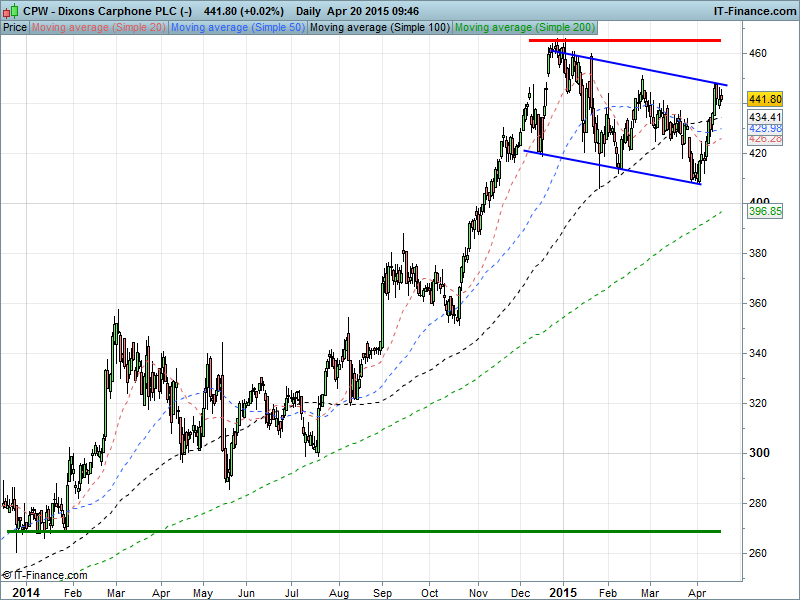800x600 pixels.
Task: Click the Daily timeframe label
Action: point(315,10)
